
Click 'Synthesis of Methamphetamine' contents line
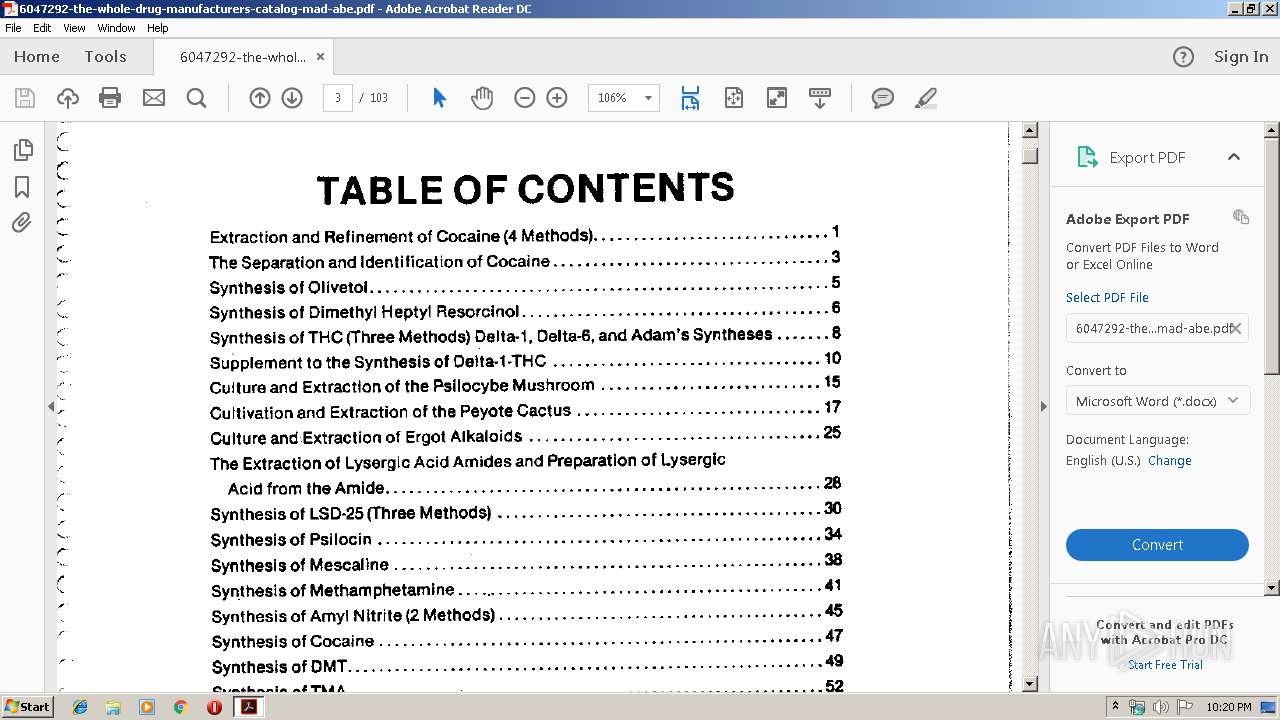pyautogui.click(x=526, y=589)
